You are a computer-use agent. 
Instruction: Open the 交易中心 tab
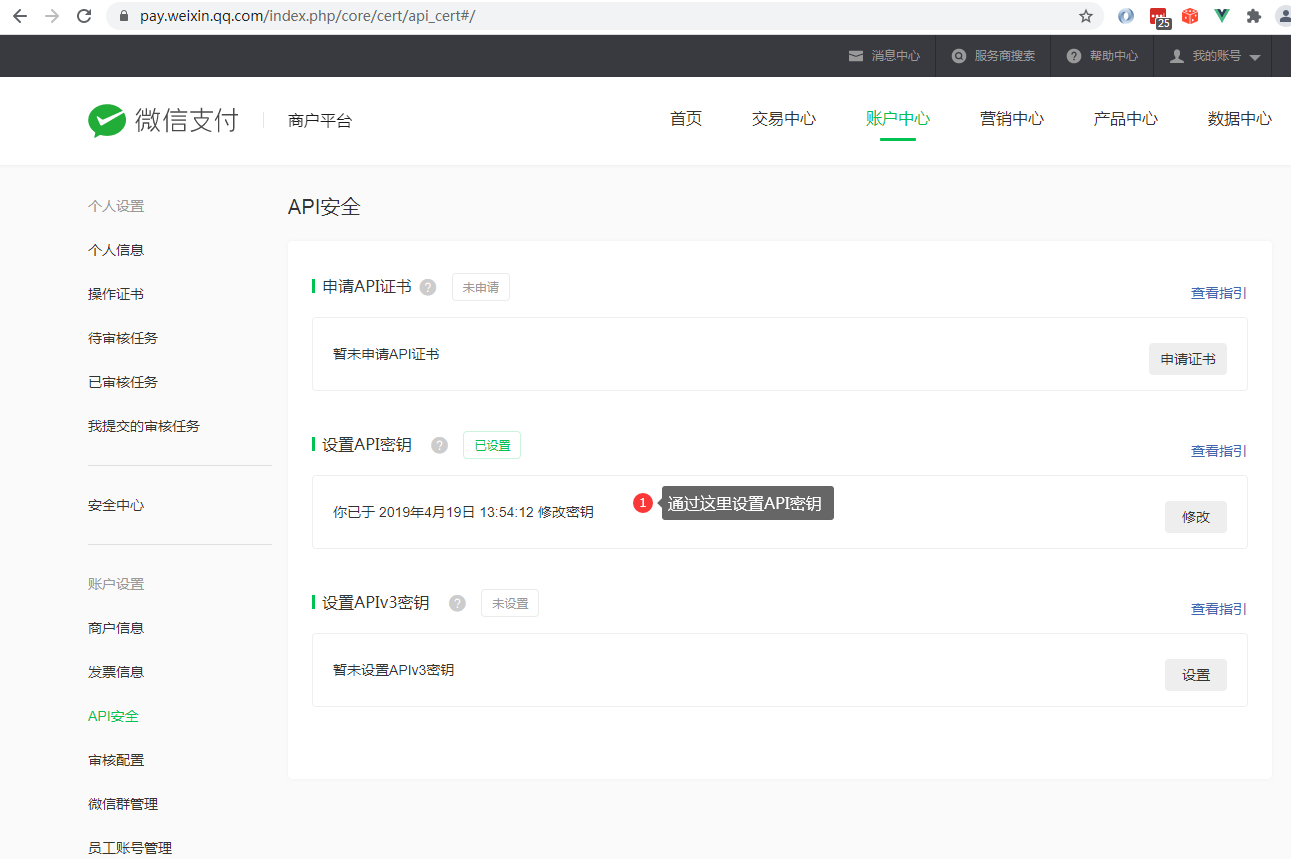784,119
